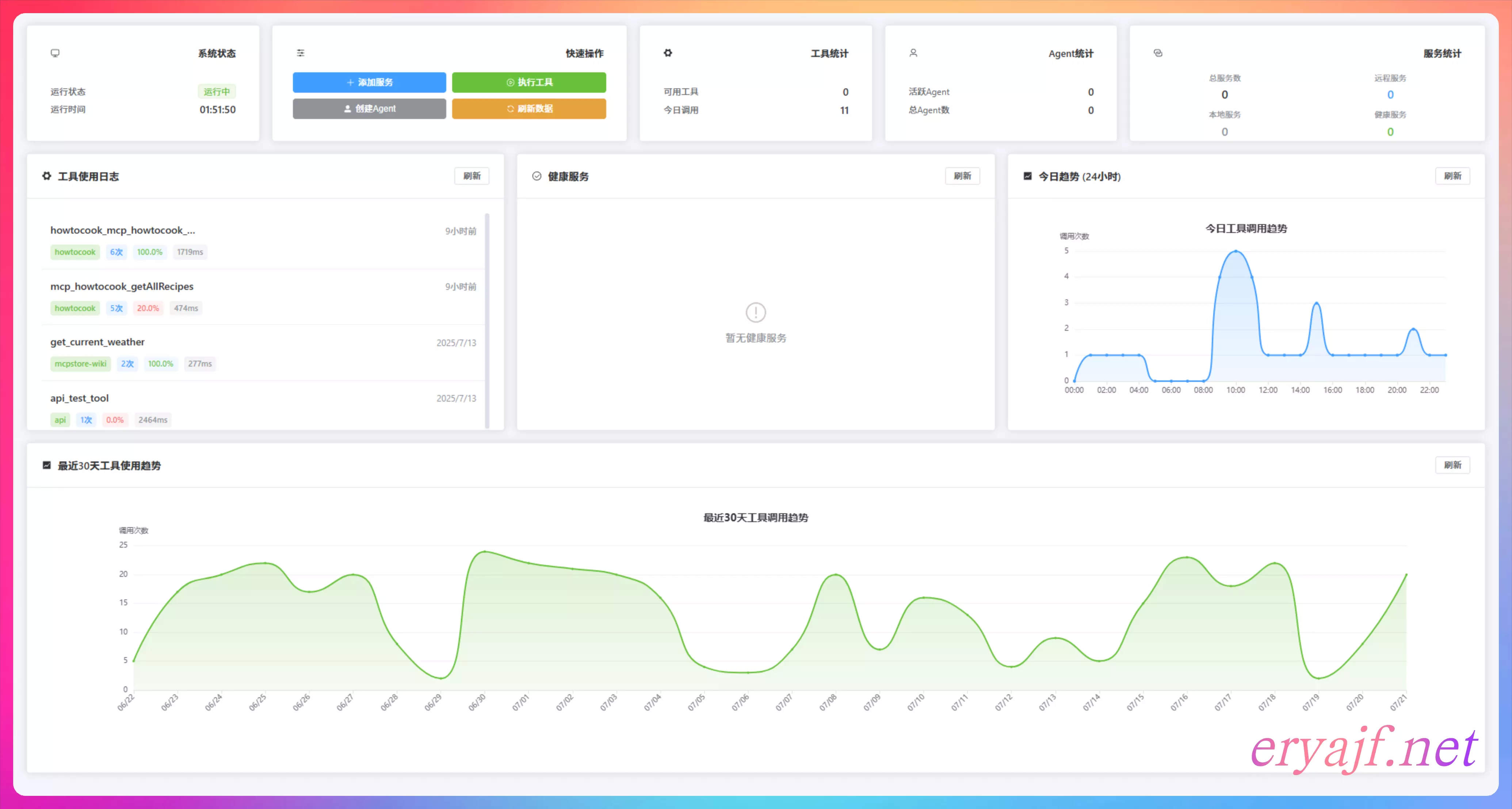This screenshot has width=1512, height=809.
Task: Open the get_current_weather log entry
Action: [98, 342]
